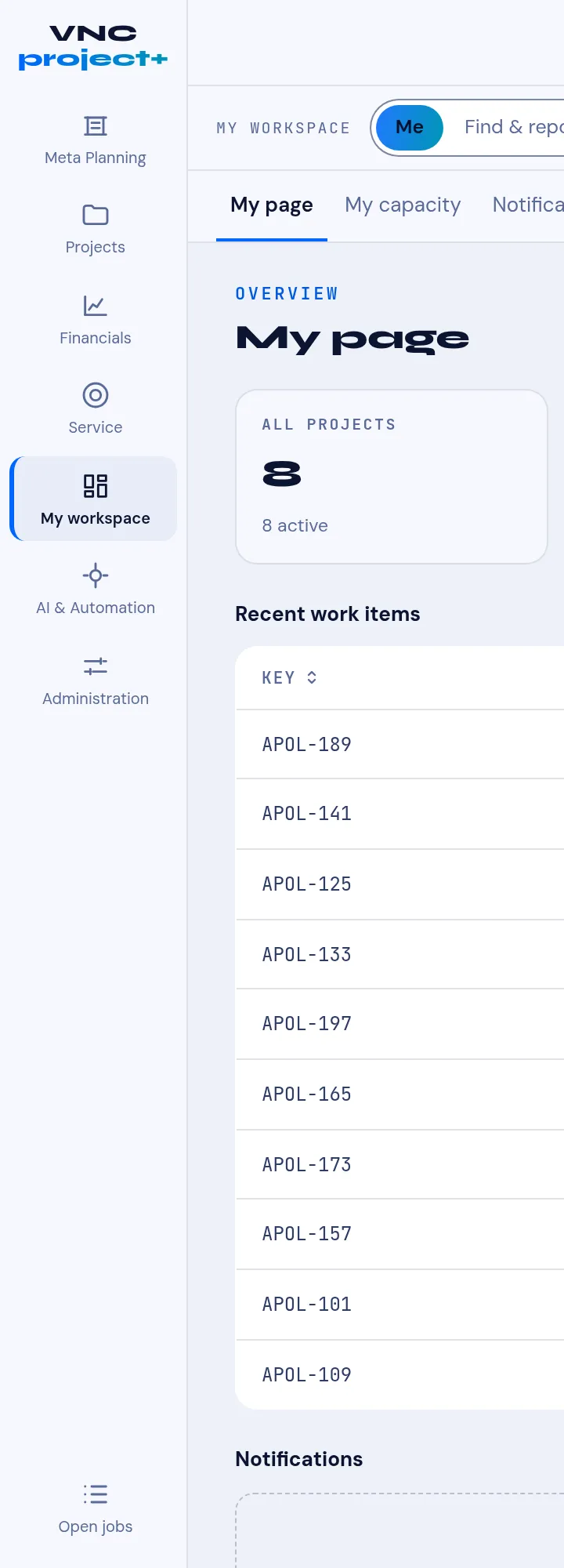Open the Projects folder icon
The height and width of the screenshot is (1568, 564).
[96, 215]
